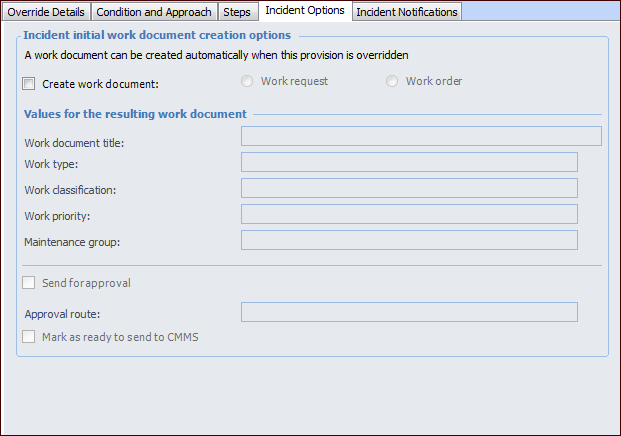Enable the Create work document checkbox
This screenshot has width=621, height=436.
(29, 84)
